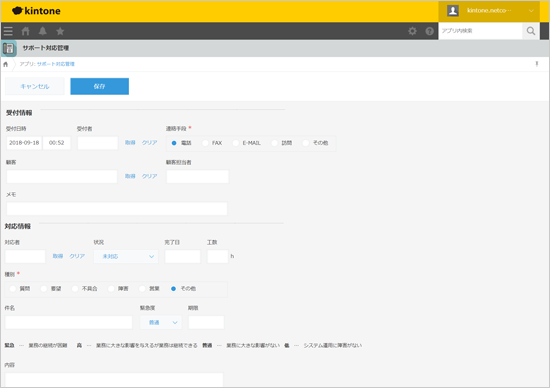The width and height of the screenshot is (550, 388).
Task: Select the 訪問 radio button
Action: [x=275, y=143]
